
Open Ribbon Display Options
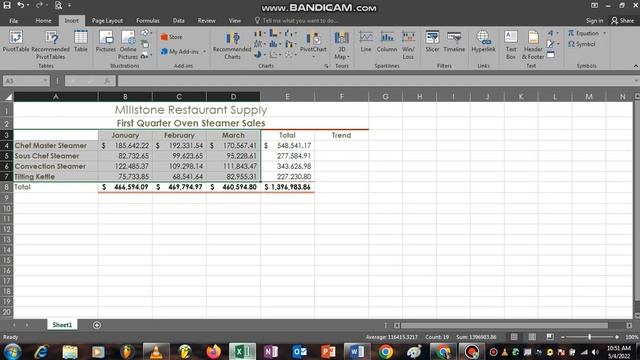(x=594, y=5)
